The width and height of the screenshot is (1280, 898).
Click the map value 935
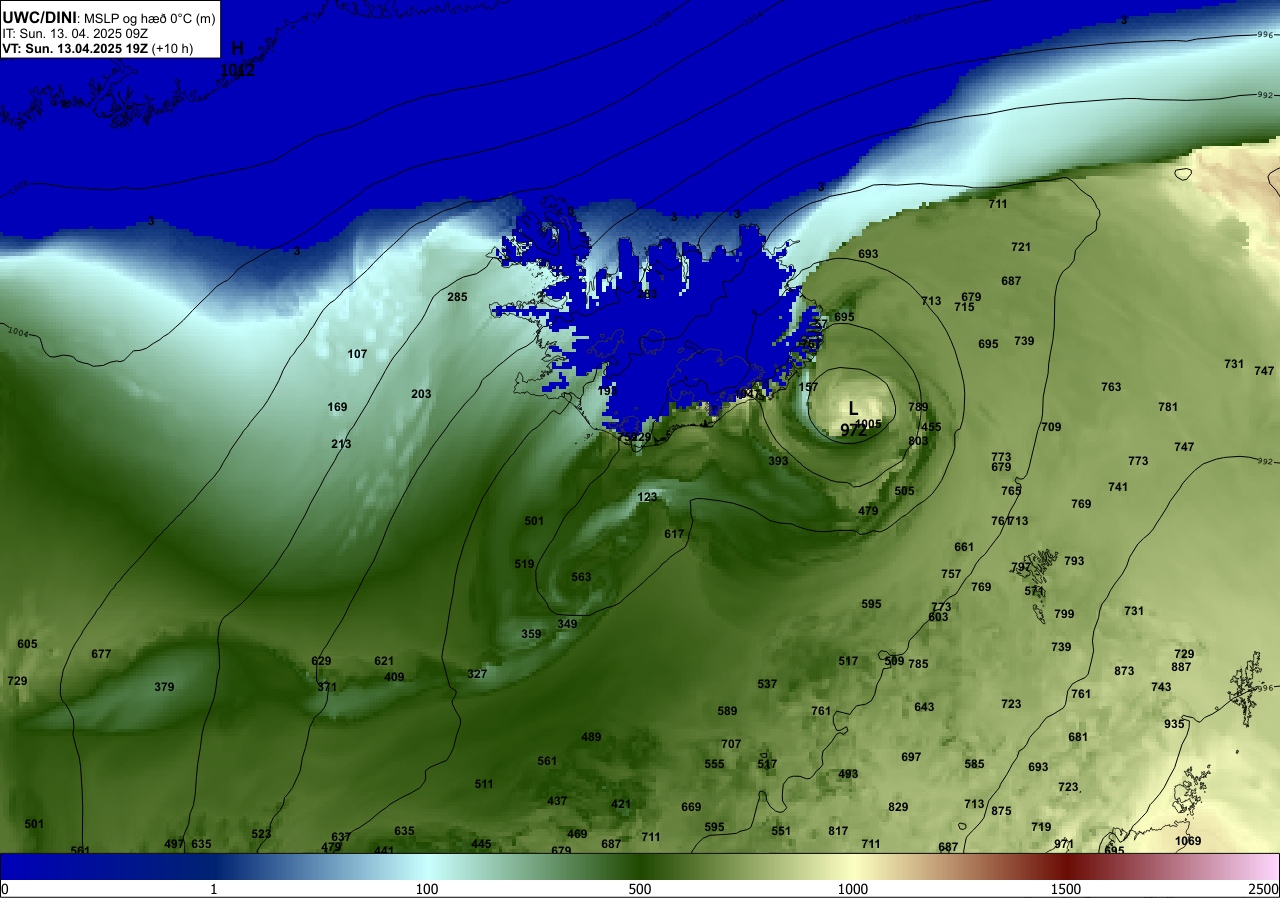pyautogui.click(x=1174, y=724)
